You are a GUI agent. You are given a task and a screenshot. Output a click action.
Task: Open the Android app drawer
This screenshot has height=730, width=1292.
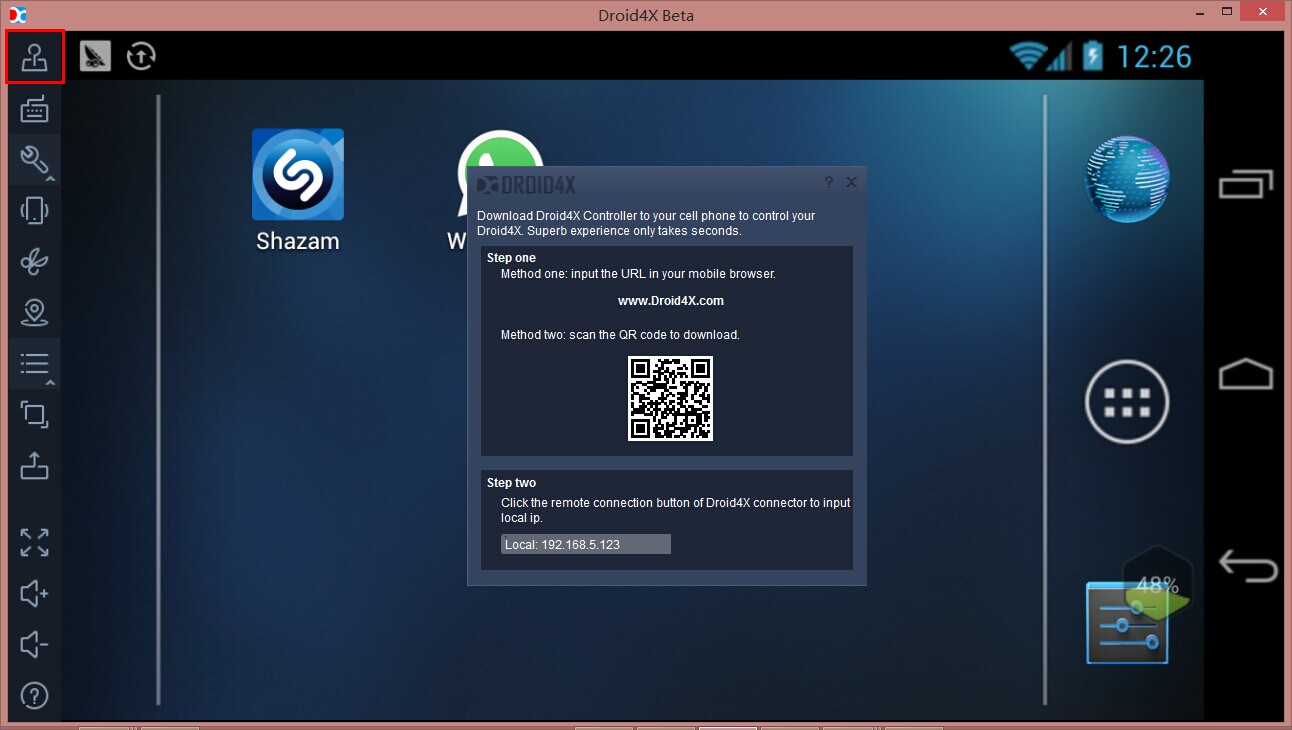[x=1128, y=401]
